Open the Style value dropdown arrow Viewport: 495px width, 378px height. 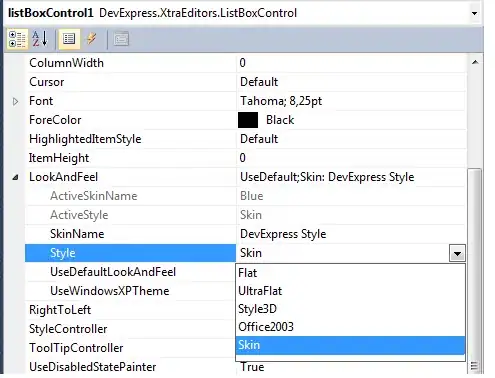[457, 254]
